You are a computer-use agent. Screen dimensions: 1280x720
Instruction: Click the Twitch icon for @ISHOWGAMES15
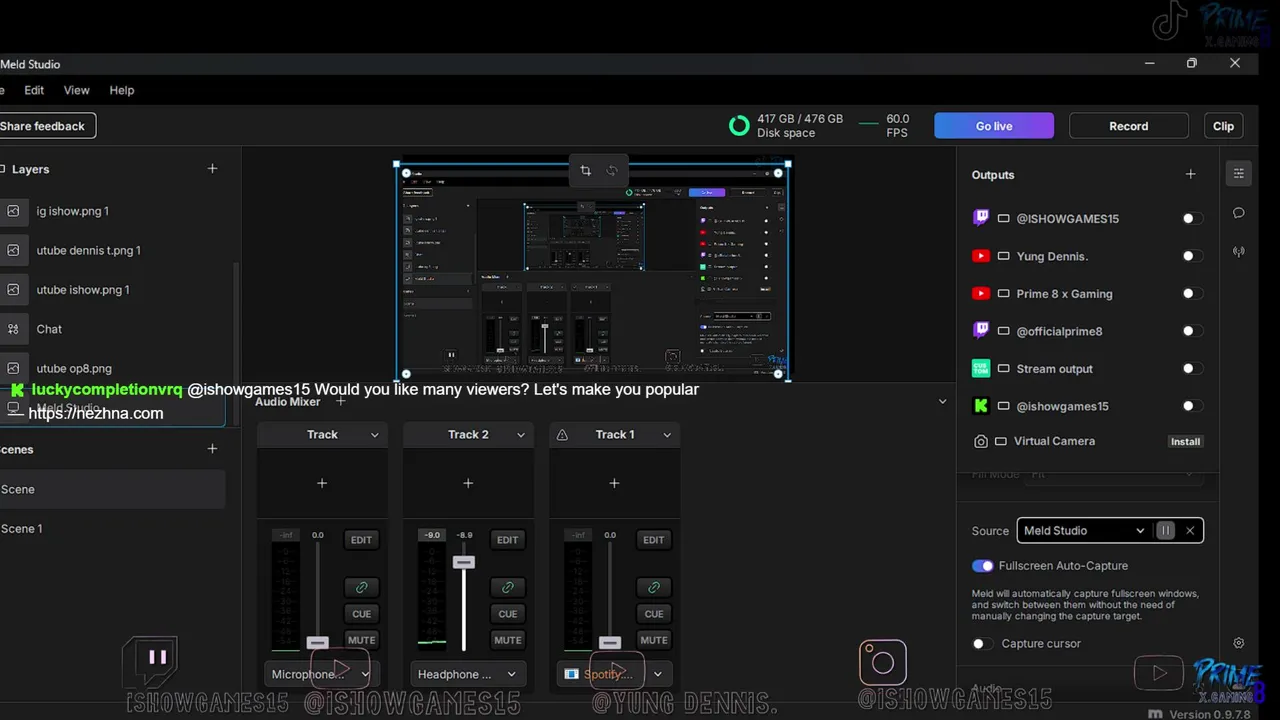click(981, 218)
